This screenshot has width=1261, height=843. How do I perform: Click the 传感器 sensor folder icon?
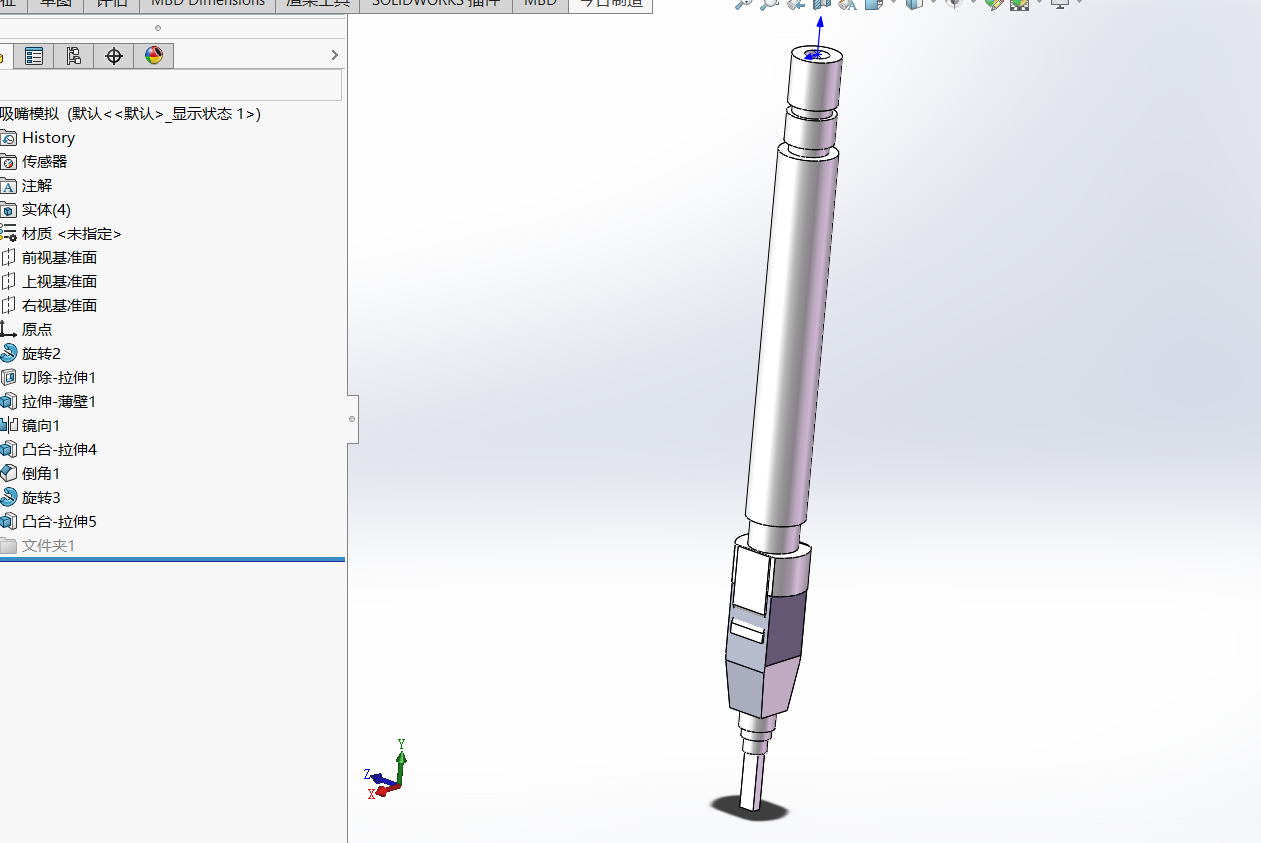click(x=9, y=162)
